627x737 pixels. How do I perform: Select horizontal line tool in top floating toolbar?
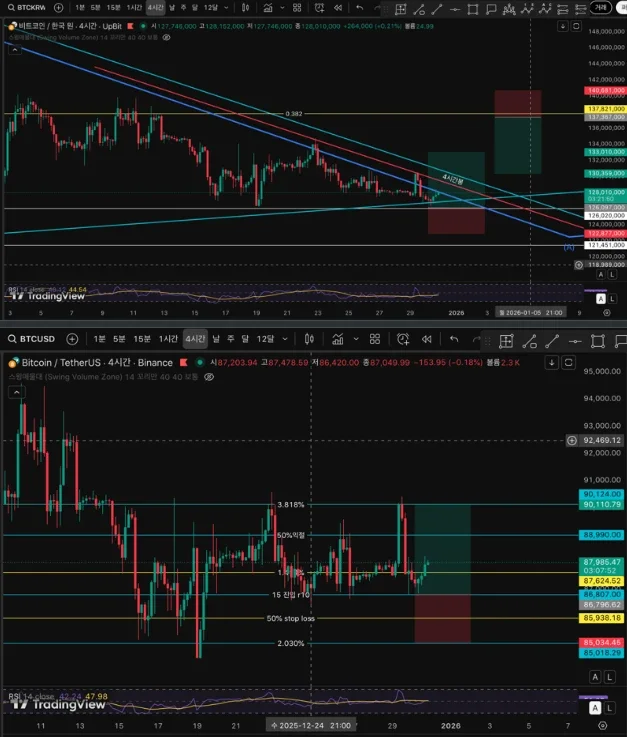click(x=455, y=9)
